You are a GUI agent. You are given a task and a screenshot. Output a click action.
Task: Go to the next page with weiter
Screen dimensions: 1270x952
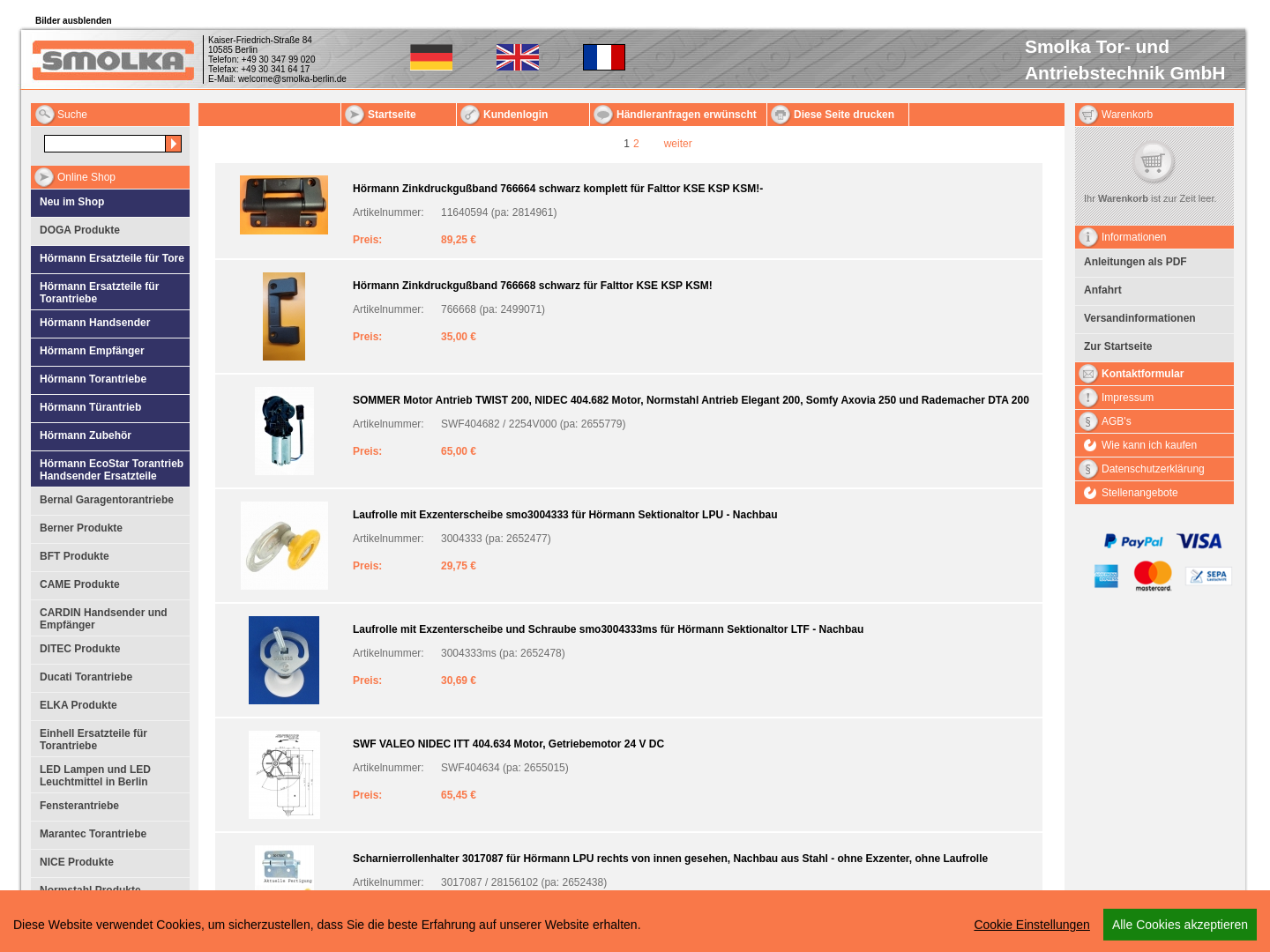(677, 144)
